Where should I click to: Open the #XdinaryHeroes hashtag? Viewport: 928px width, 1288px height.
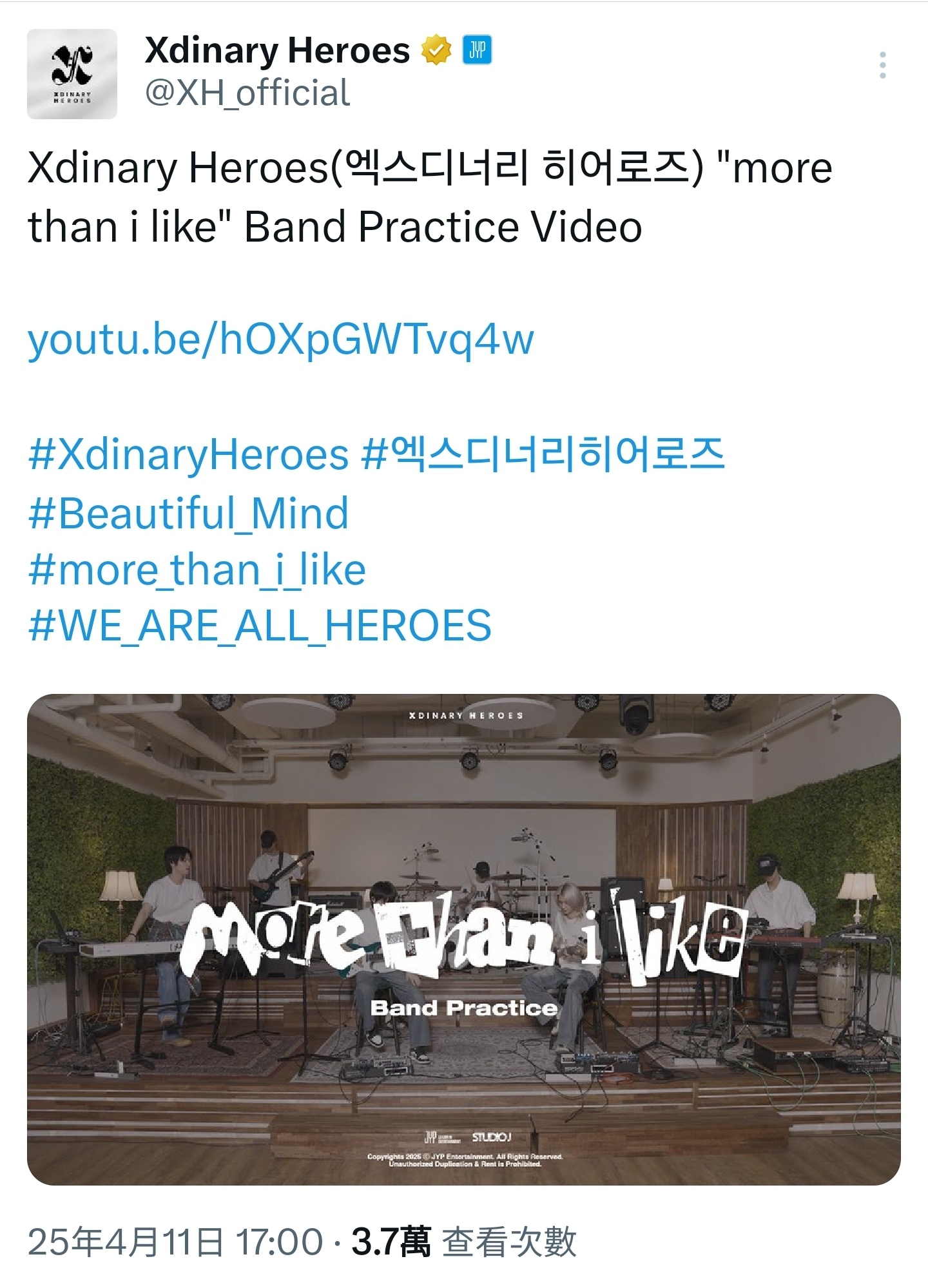(188, 455)
